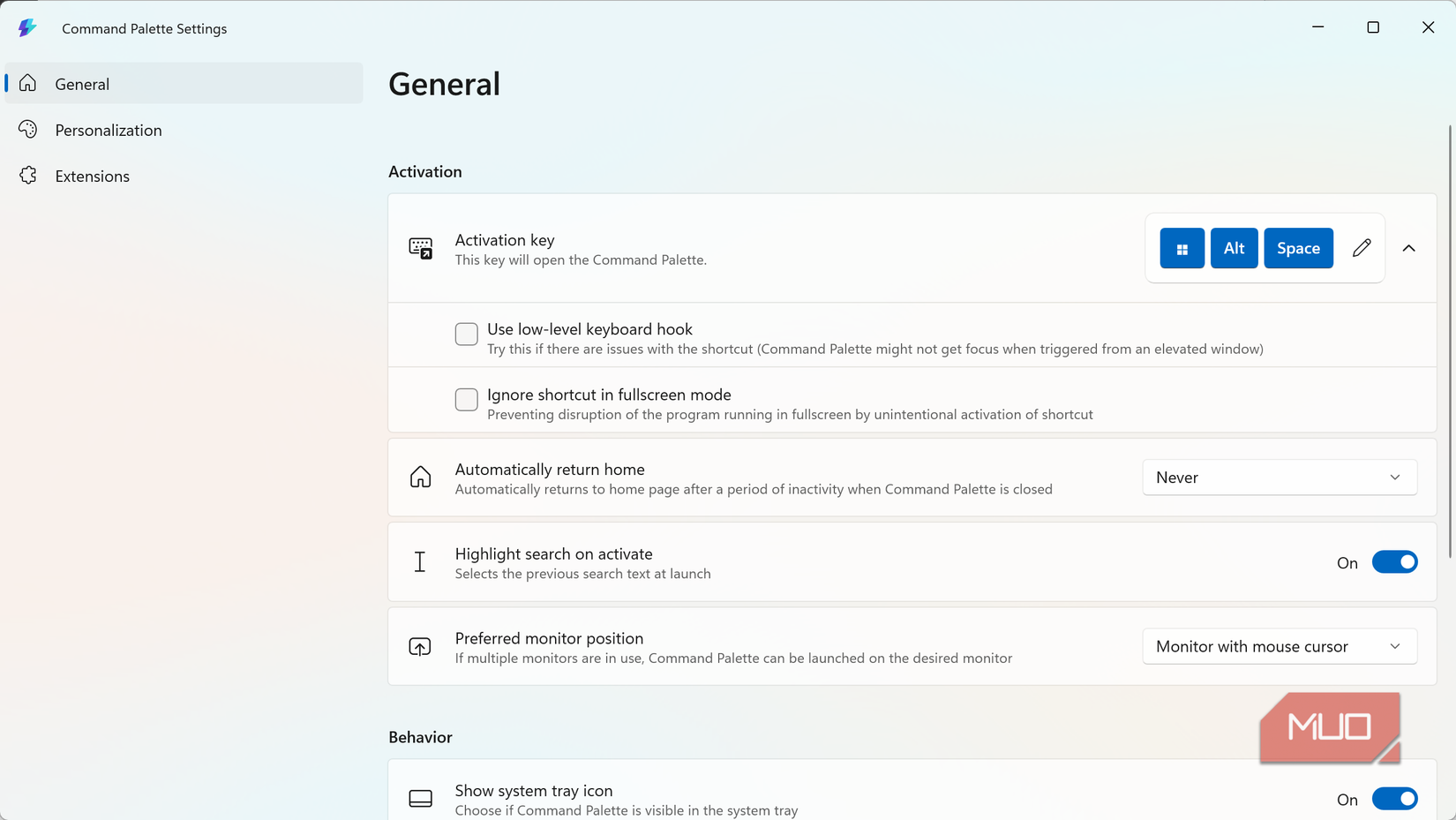Screen dimensions: 1456x820
Task: Click the palette icon next to Personalization
Action: pyautogui.click(x=27, y=129)
